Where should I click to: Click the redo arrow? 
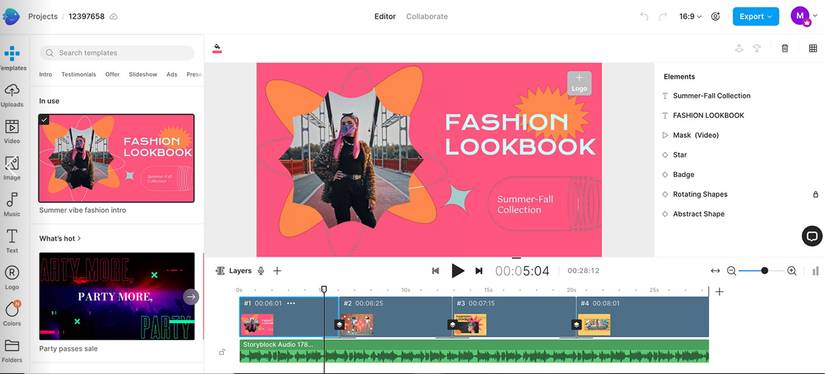tap(663, 16)
